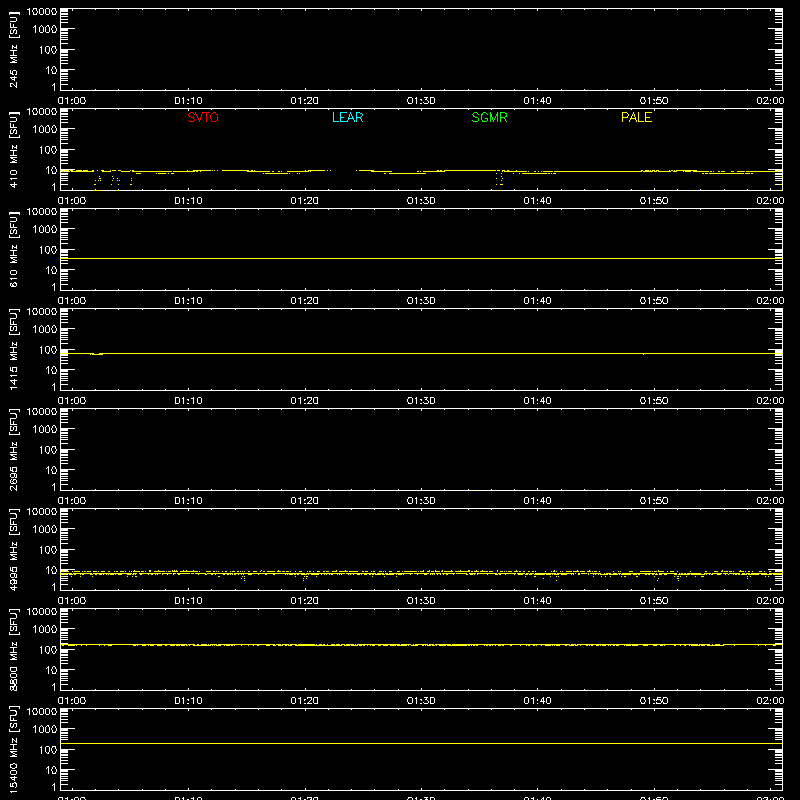Select the 1415 MHz [SFU] axis title
This screenshot has height=800, width=800.
[14, 349]
